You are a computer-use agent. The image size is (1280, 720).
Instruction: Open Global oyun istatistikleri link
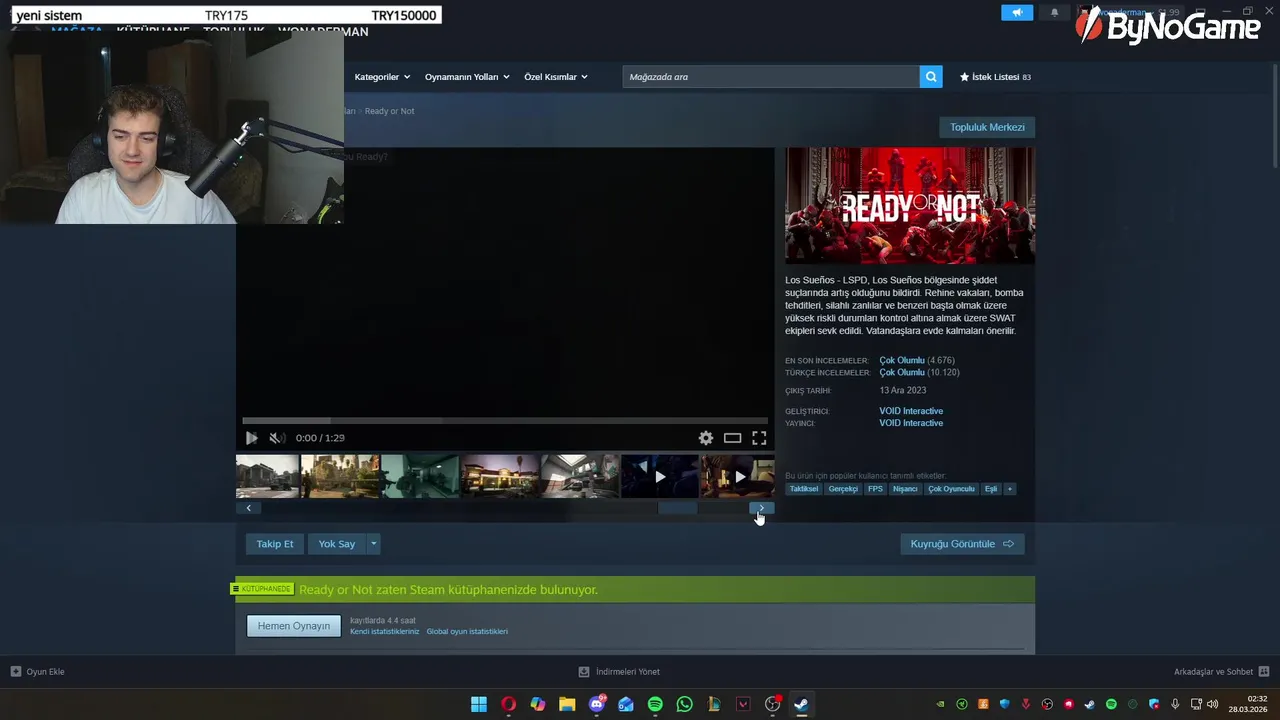[x=467, y=632]
